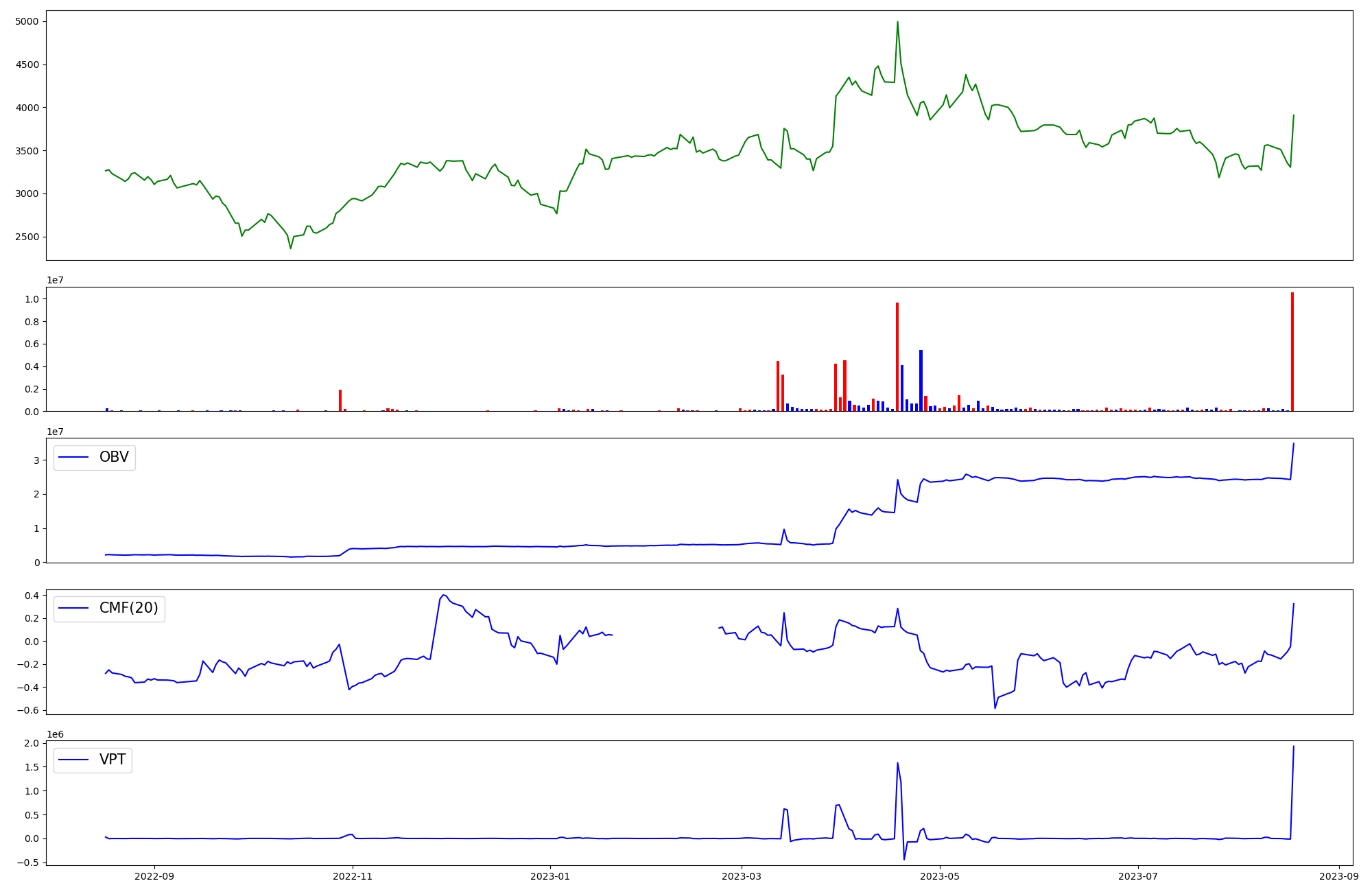Screen dimensions: 1372x892
Task: Click the price peak near 5000
Action: pyautogui.click(x=897, y=23)
